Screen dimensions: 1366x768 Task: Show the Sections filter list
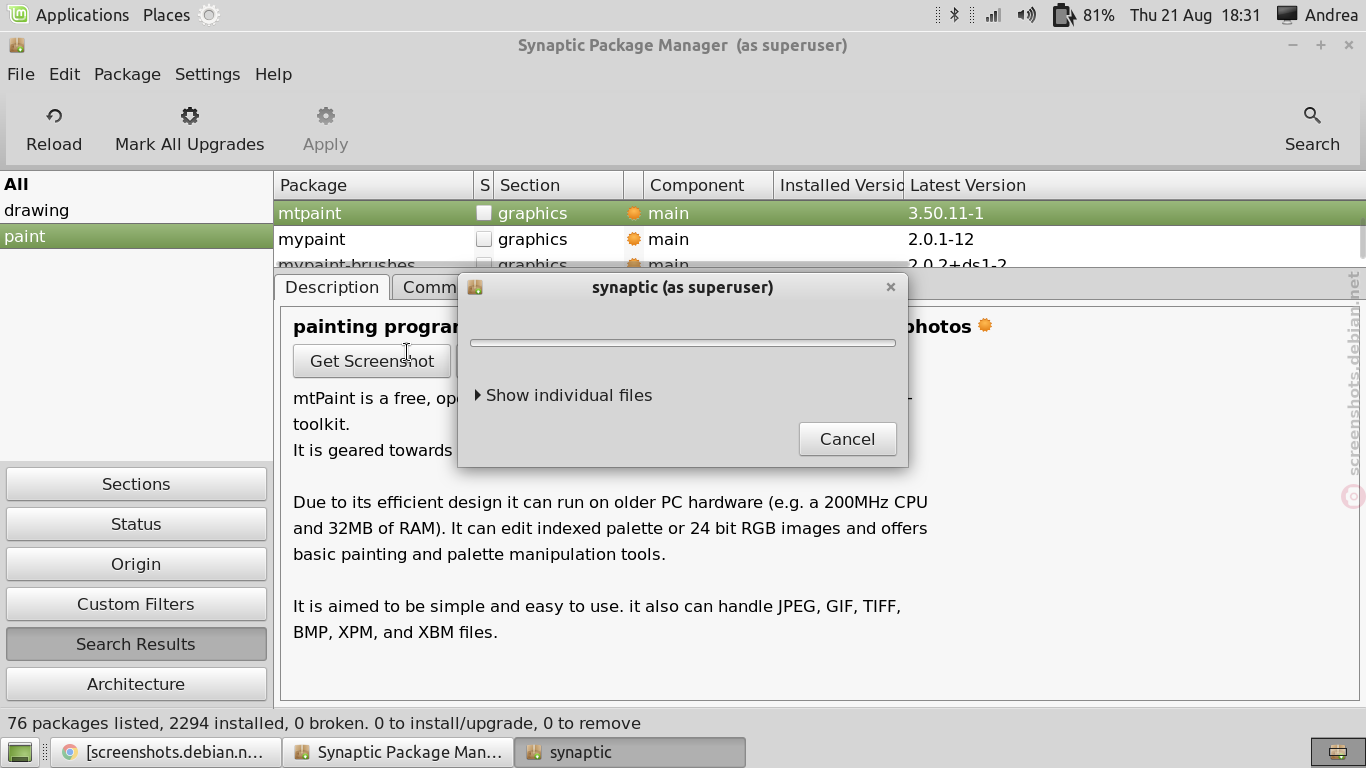click(136, 484)
